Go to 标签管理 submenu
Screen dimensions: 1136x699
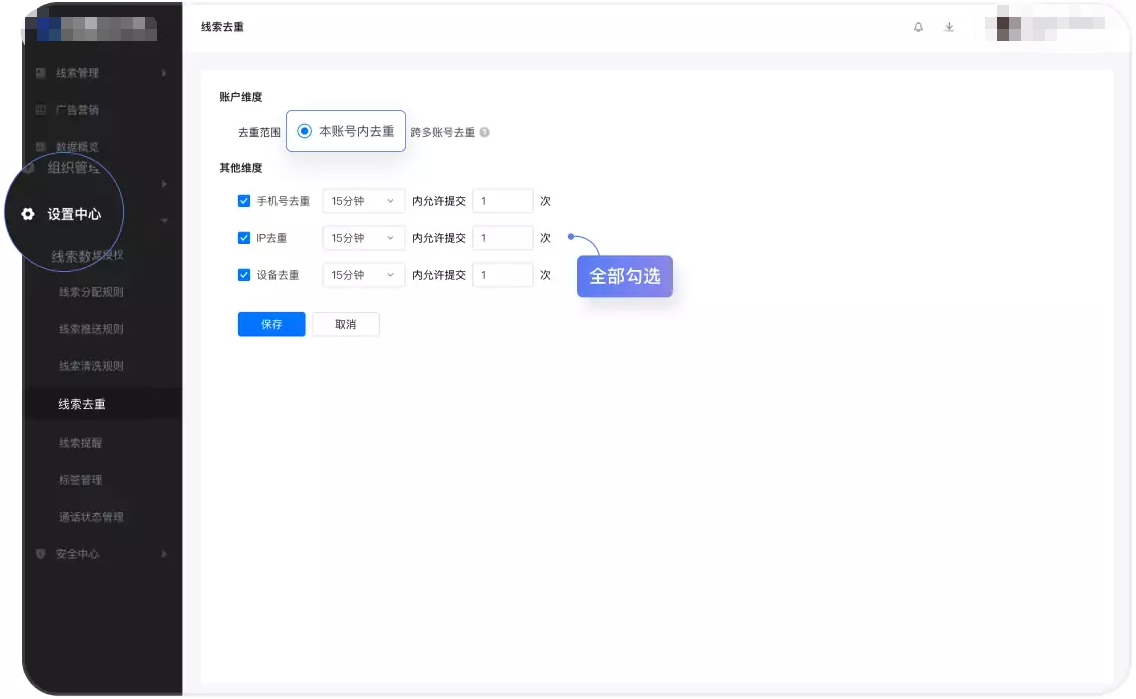tap(80, 480)
